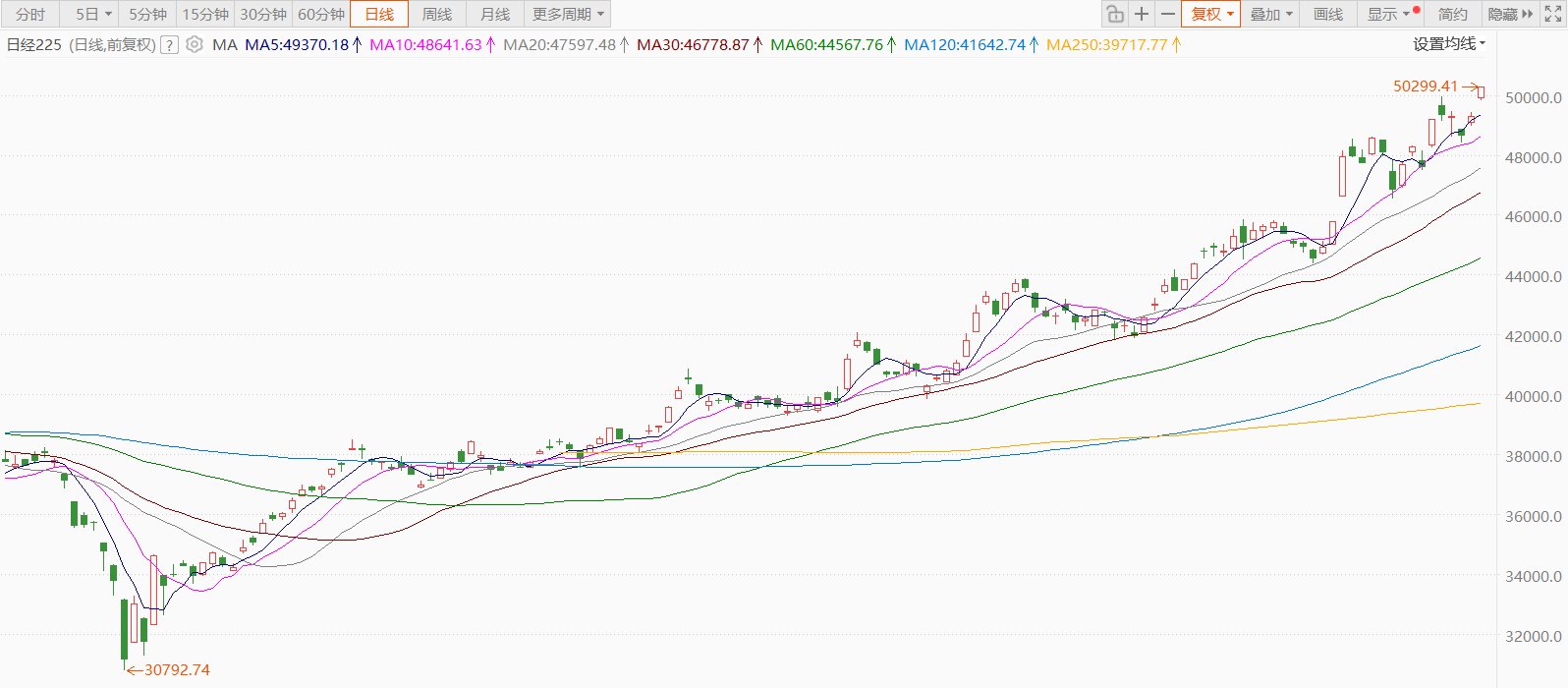Image resolution: width=1568 pixels, height=688 pixels.
Task: Click the 隐藏 double-arrow hide panel button
Action: (1510, 14)
